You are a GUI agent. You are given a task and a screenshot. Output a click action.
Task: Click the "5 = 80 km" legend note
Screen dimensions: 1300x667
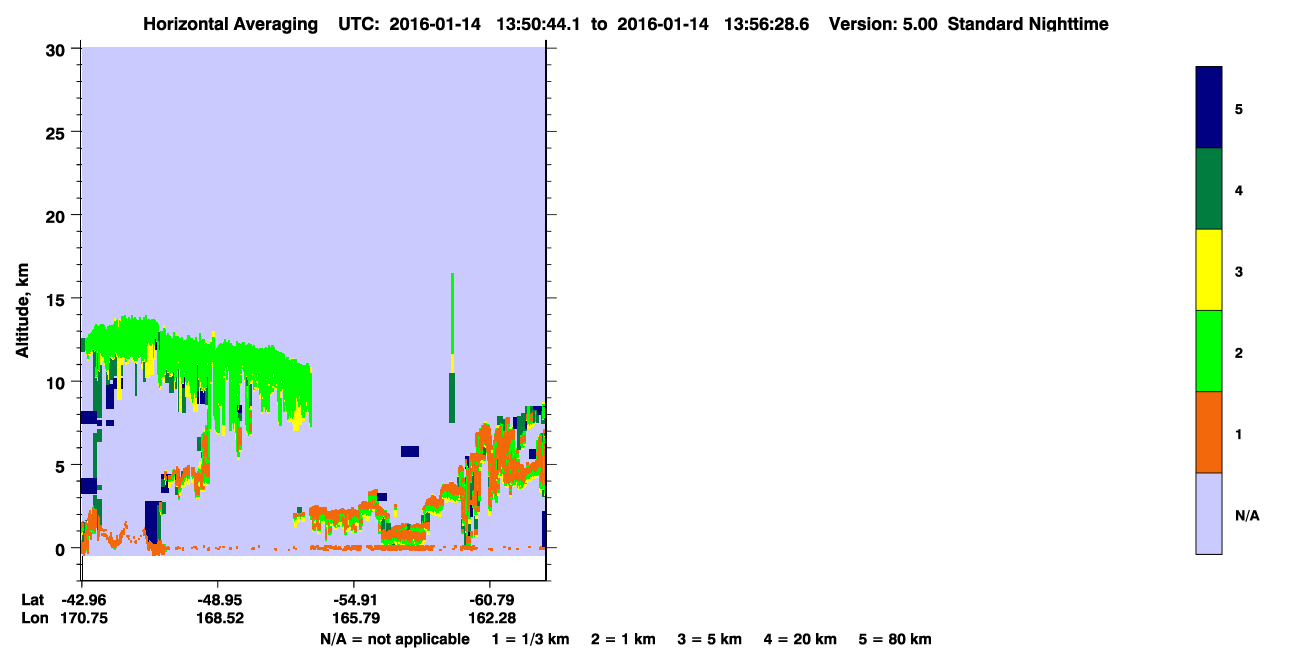pyautogui.click(x=895, y=639)
